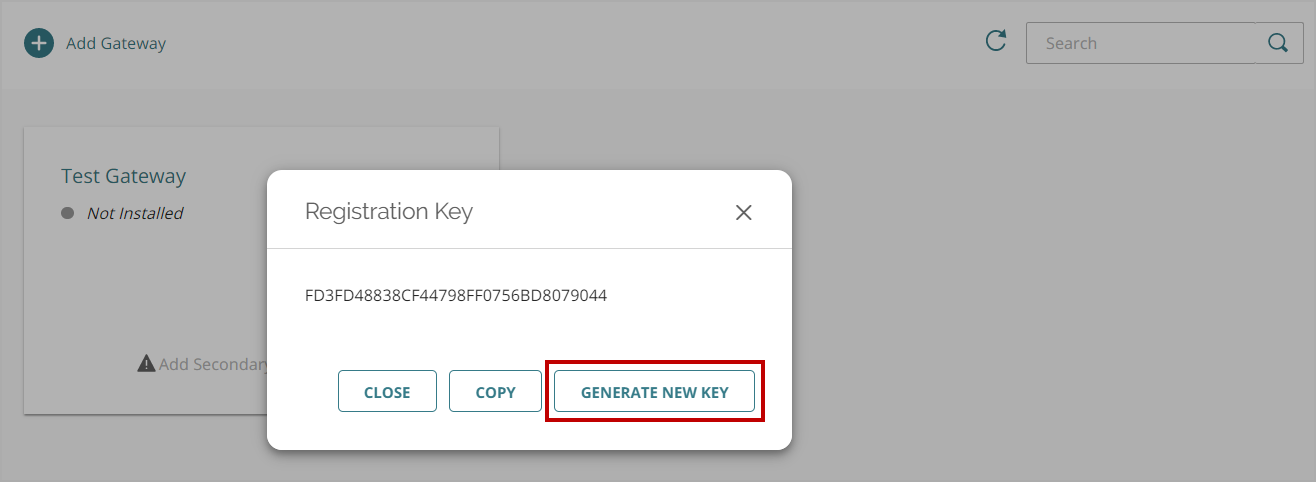Click the warning triangle icon beside Add Secondary
This screenshot has width=1316, height=482.
click(146, 364)
